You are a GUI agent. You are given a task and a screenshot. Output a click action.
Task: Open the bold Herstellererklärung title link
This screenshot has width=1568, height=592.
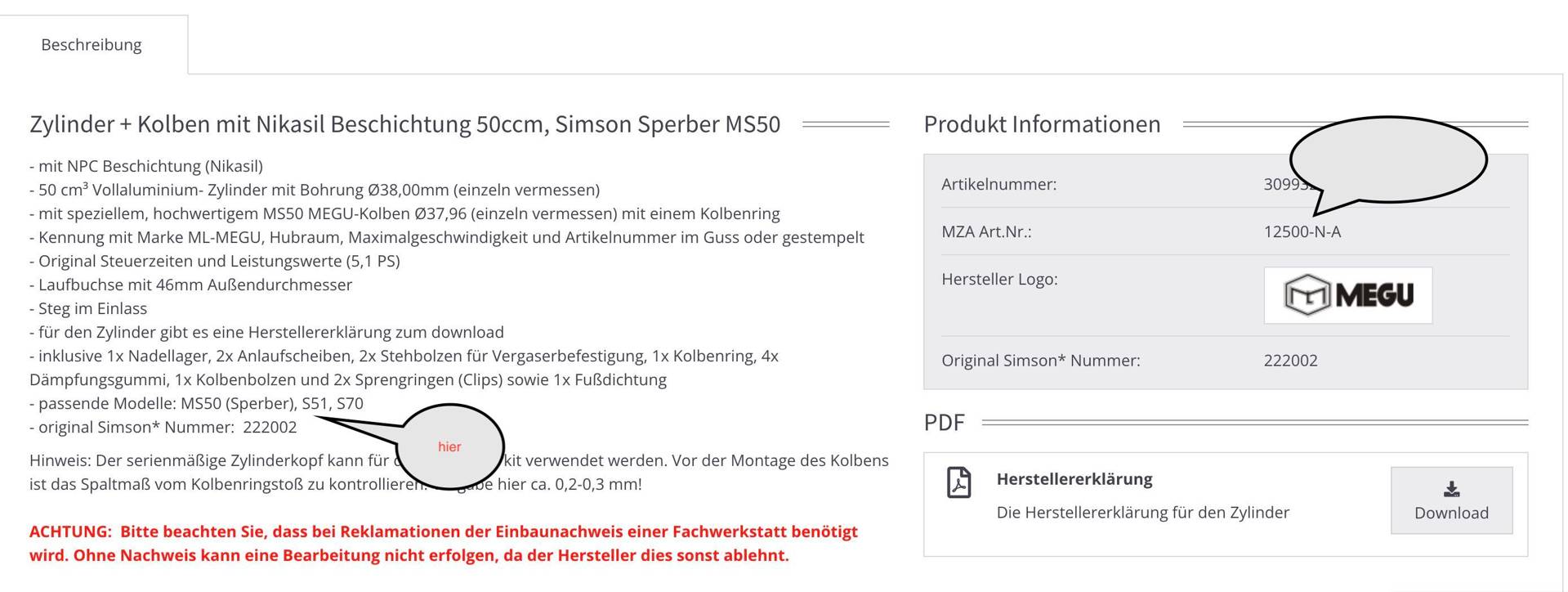point(1074,479)
